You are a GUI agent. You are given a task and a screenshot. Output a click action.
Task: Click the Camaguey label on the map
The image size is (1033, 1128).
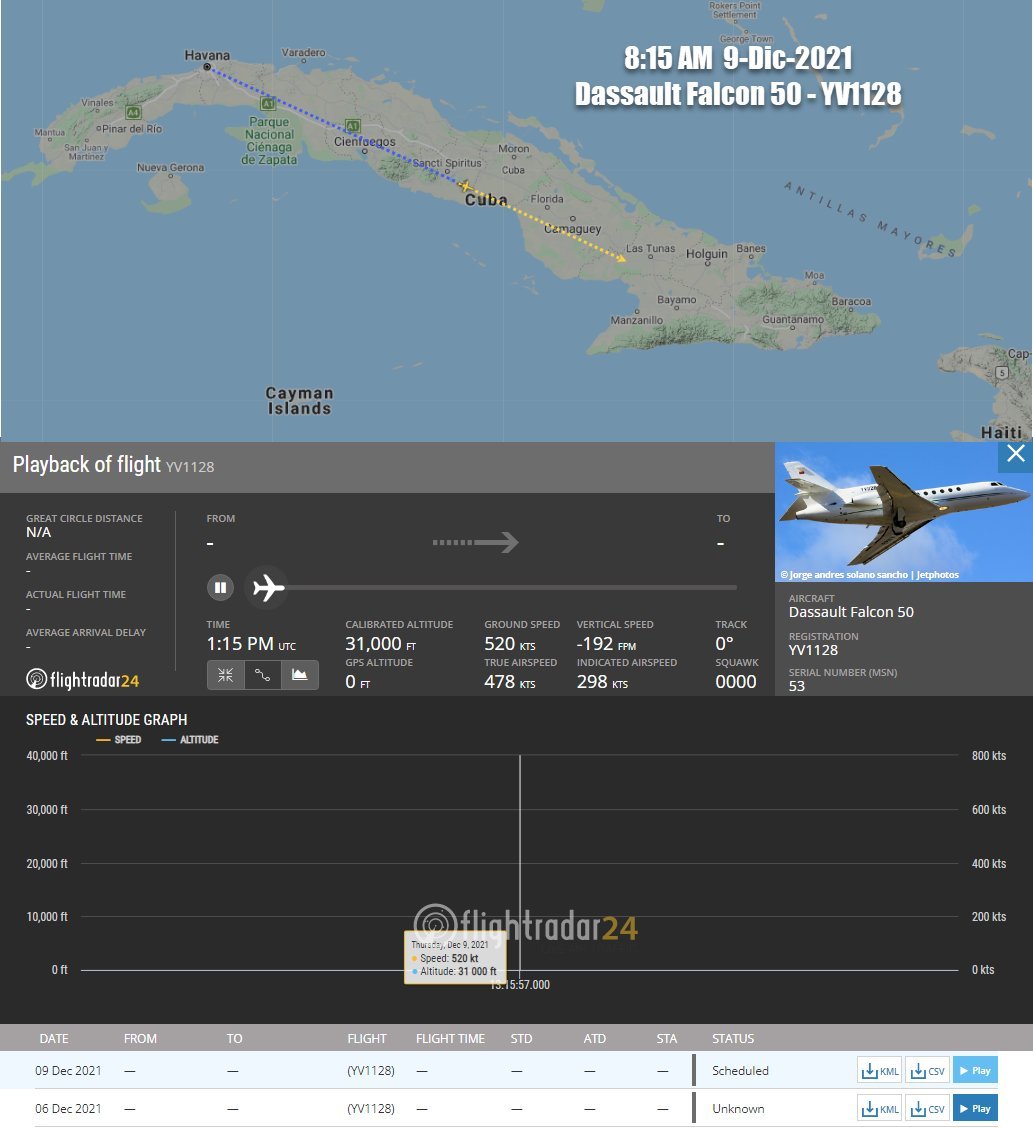pos(572,229)
